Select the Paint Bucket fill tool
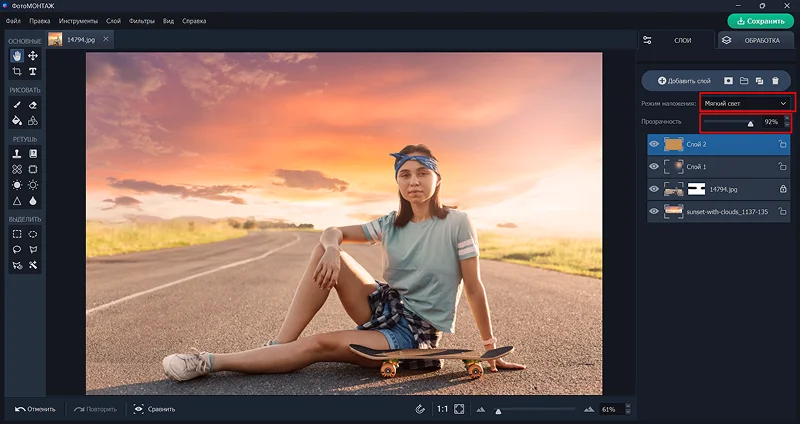This screenshot has width=800, height=424. tap(17, 121)
